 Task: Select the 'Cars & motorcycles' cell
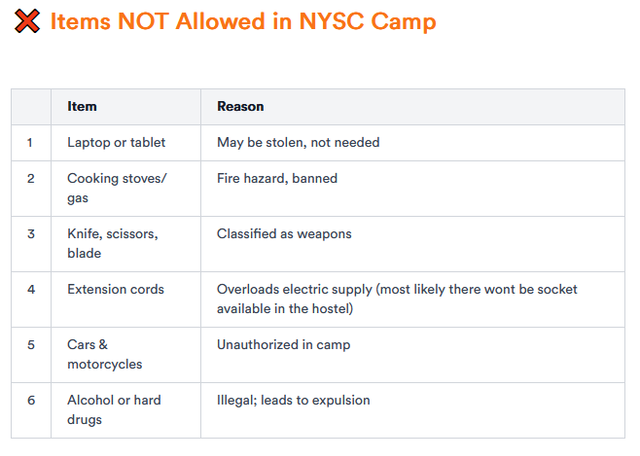(126, 355)
